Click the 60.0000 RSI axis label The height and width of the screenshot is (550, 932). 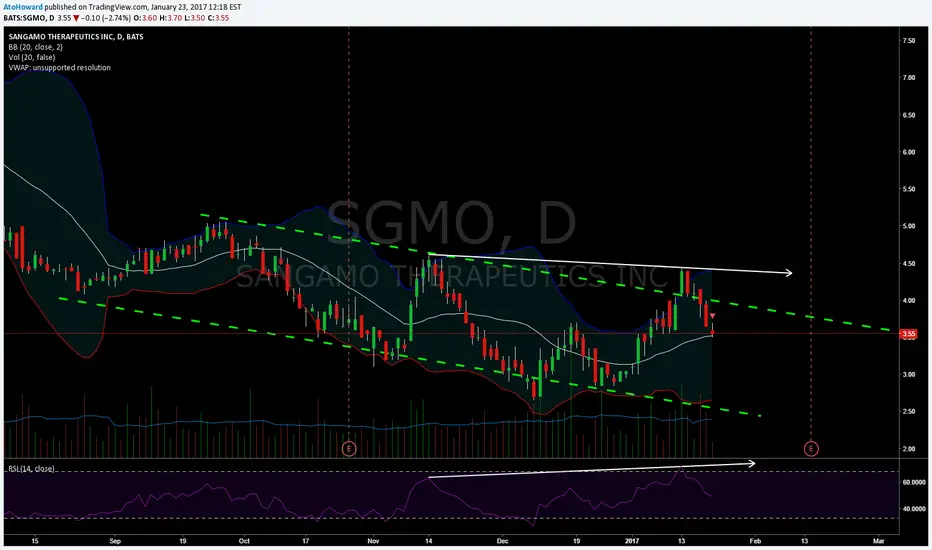tap(914, 482)
